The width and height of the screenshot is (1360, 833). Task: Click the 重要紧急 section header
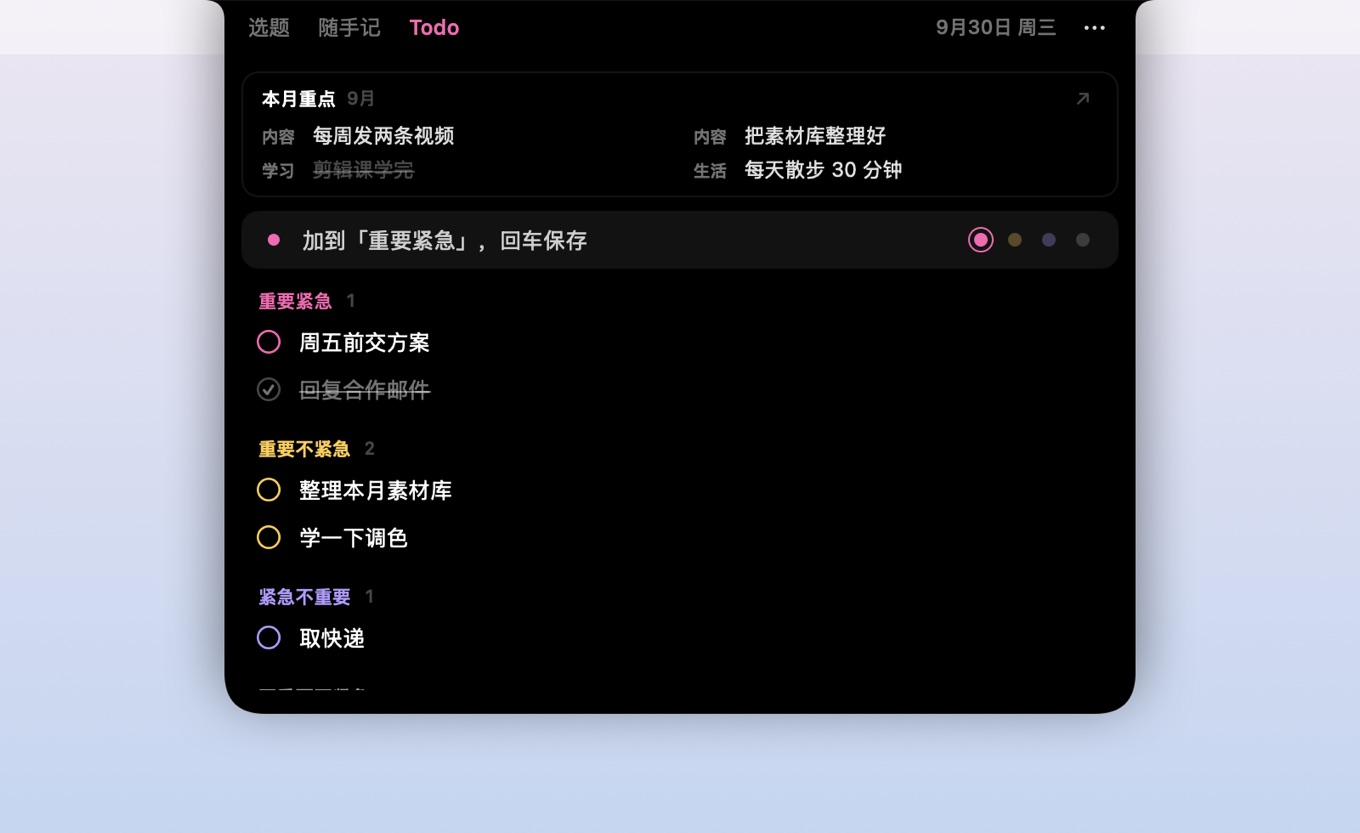295,301
